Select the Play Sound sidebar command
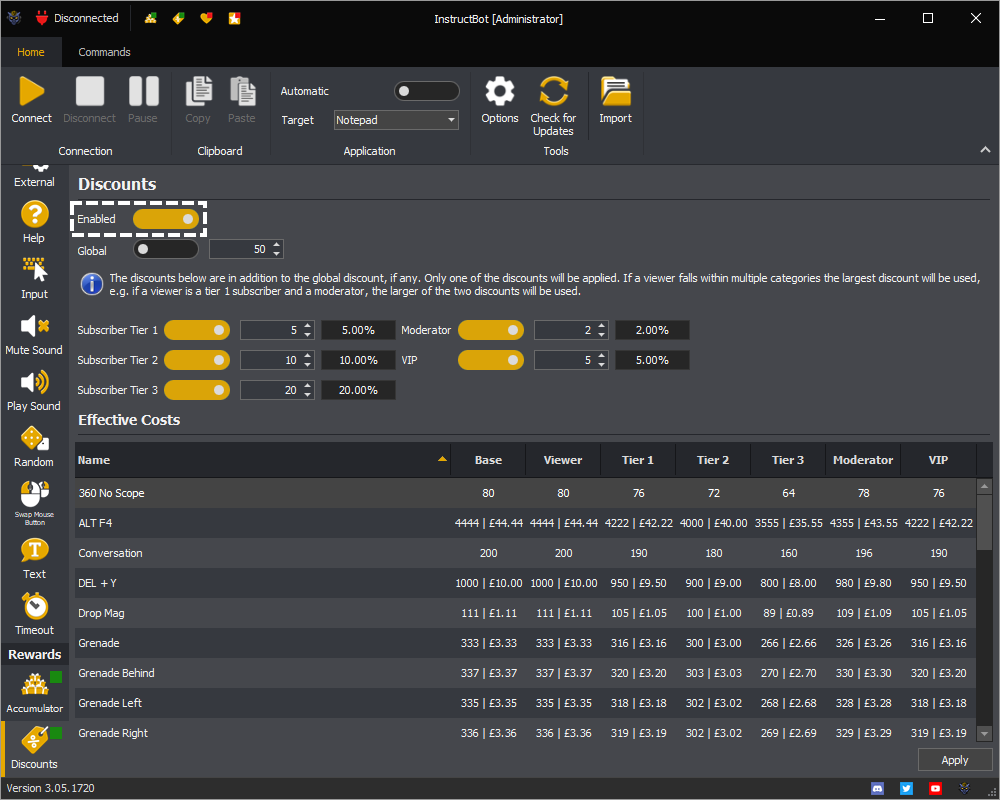The image size is (1000, 800). point(34,390)
